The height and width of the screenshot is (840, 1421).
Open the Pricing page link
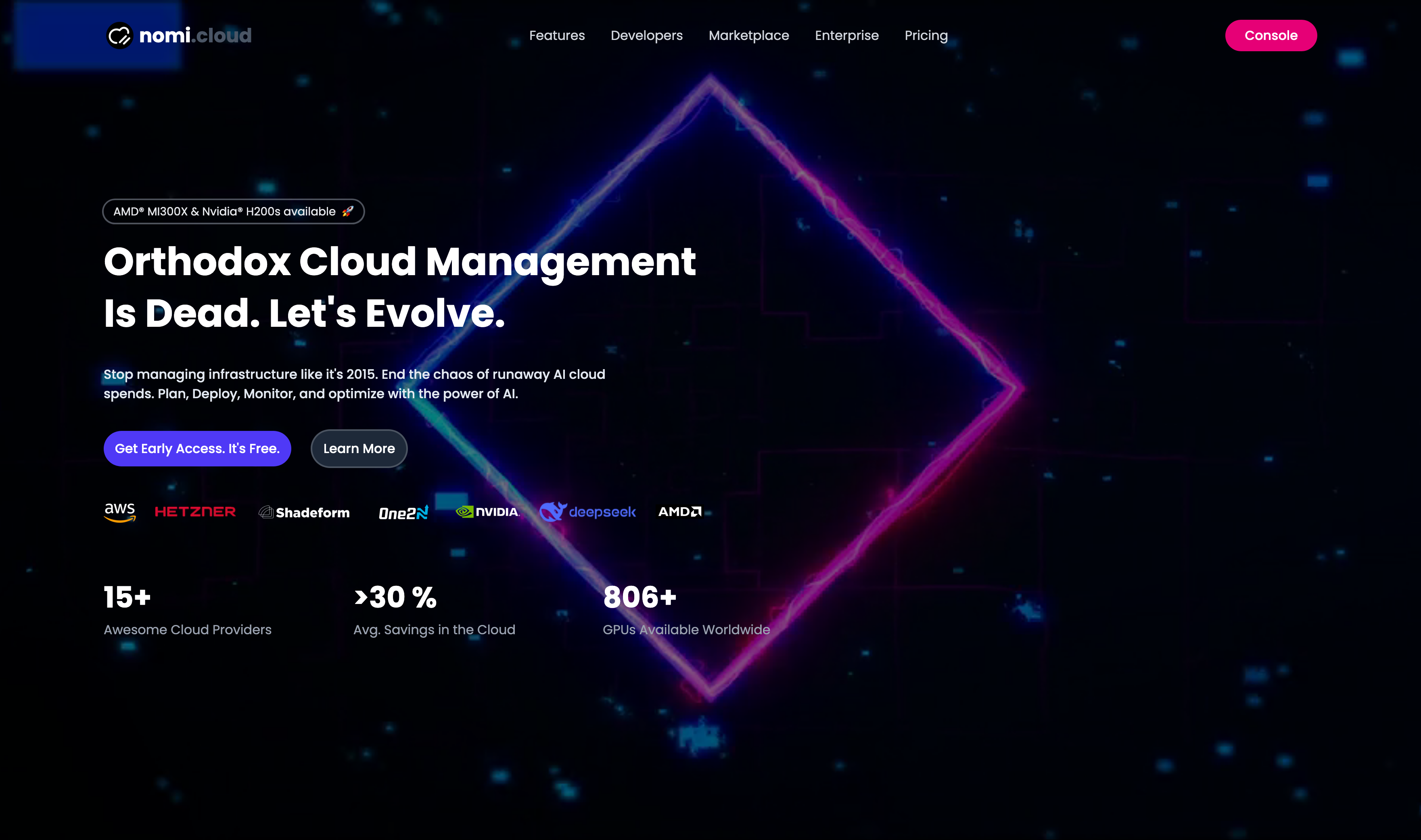[926, 36]
